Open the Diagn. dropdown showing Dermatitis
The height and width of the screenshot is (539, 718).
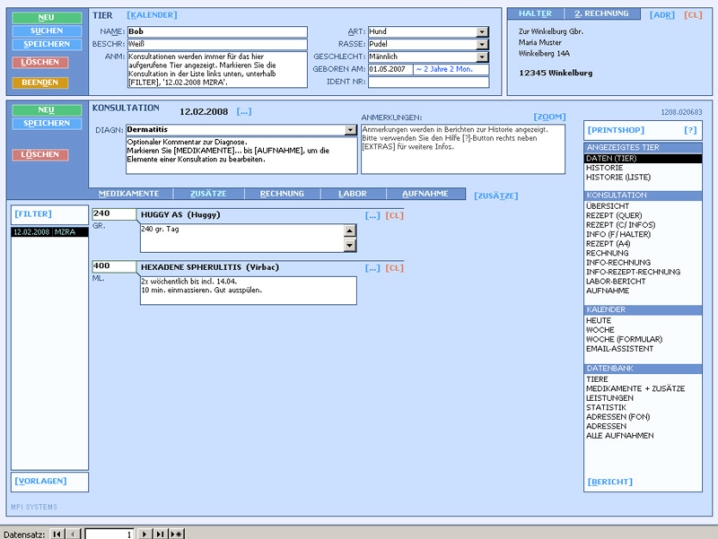(x=350, y=130)
